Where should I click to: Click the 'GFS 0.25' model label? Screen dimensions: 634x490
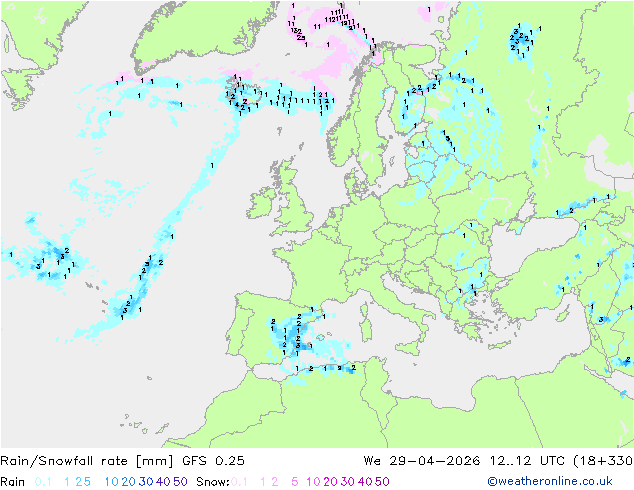click(213, 461)
